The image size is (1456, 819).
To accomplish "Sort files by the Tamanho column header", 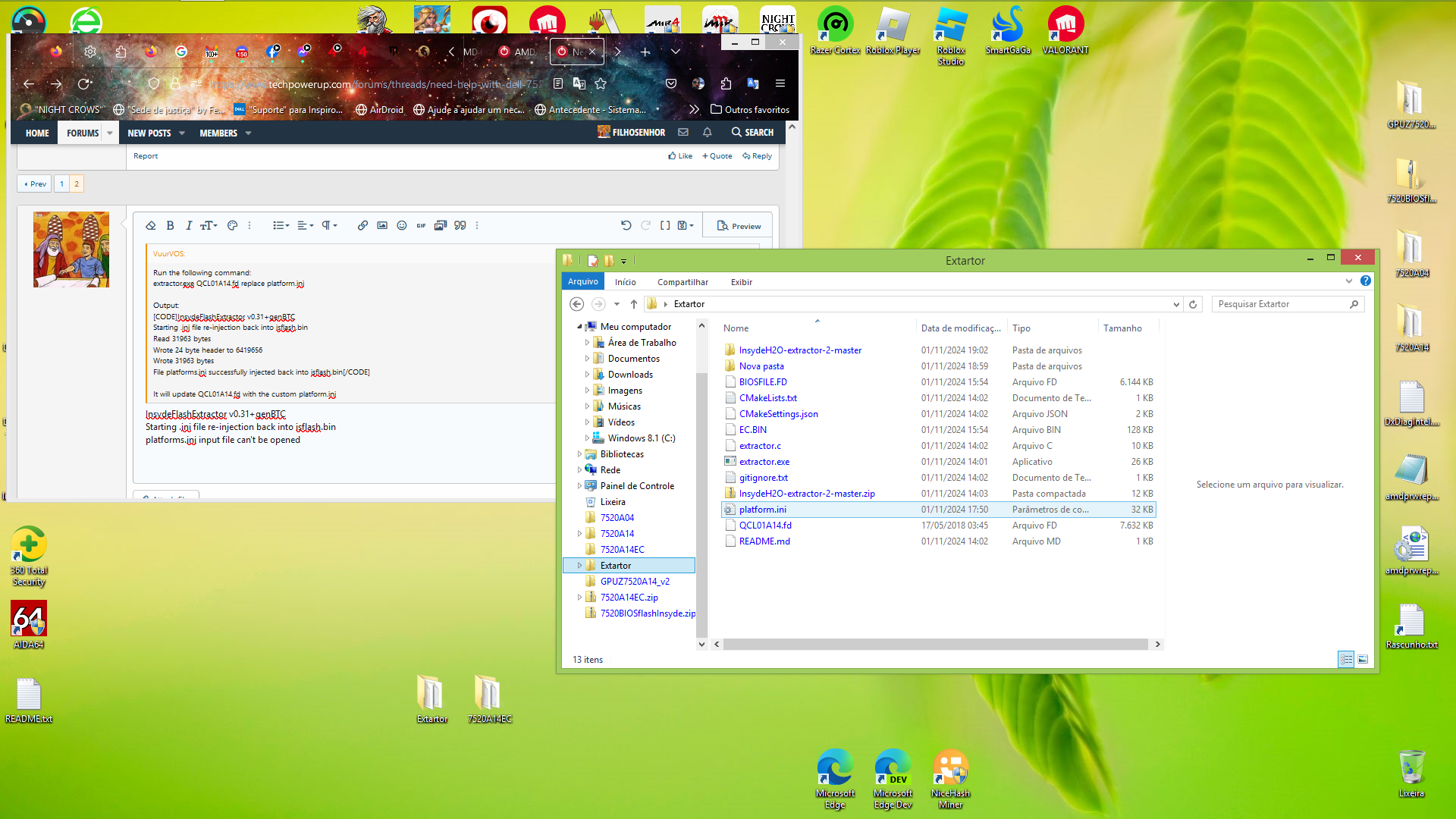I will coord(1122,328).
